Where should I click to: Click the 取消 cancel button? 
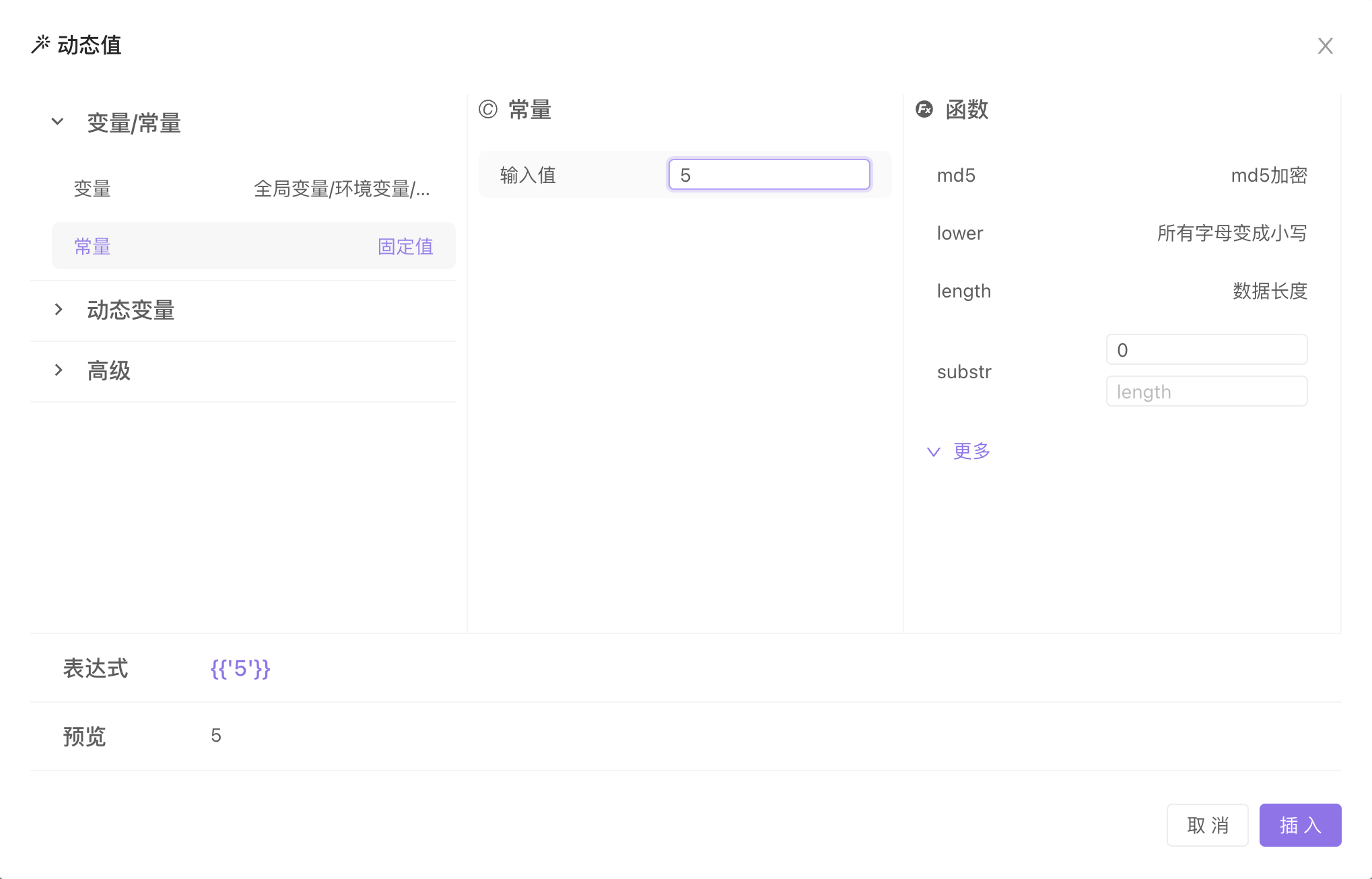tap(1207, 825)
